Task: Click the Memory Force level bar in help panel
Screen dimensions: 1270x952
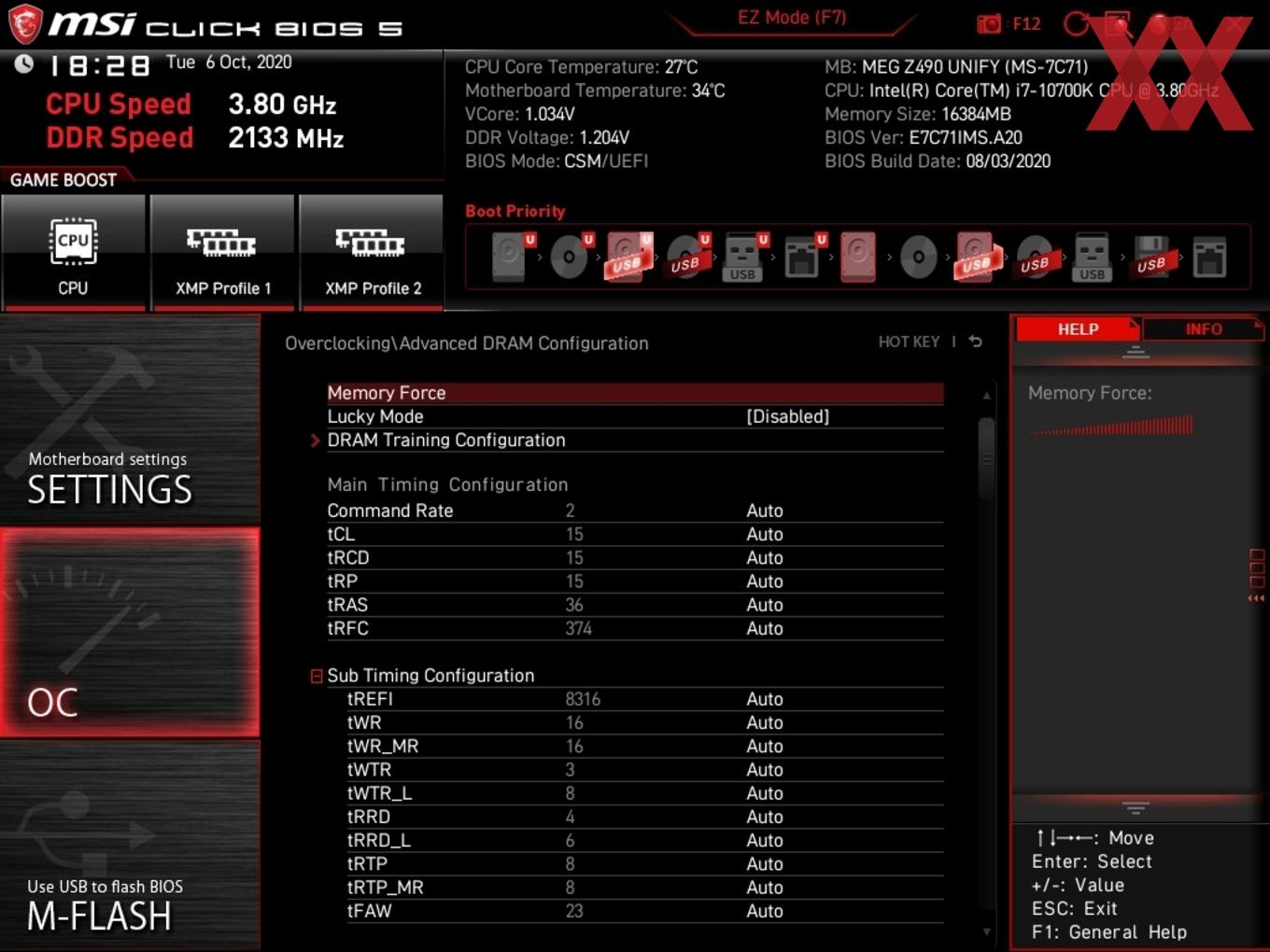Action: (1111, 426)
